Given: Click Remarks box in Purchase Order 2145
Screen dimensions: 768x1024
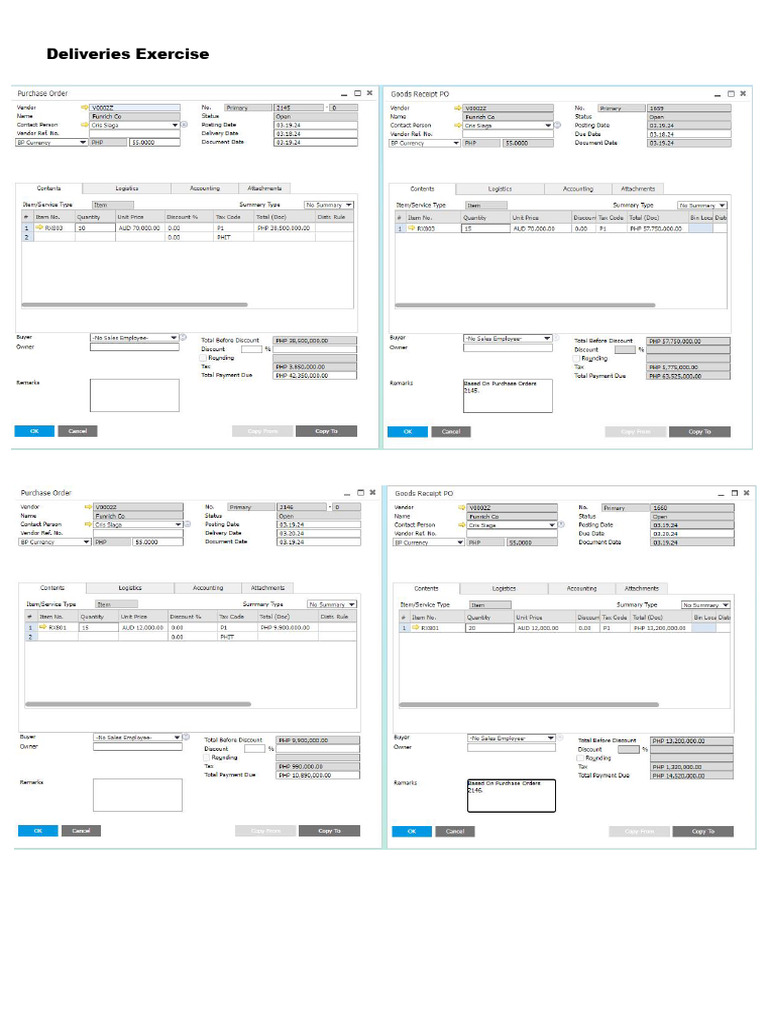Looking at the screenshot, I should (x=135, y=395).
